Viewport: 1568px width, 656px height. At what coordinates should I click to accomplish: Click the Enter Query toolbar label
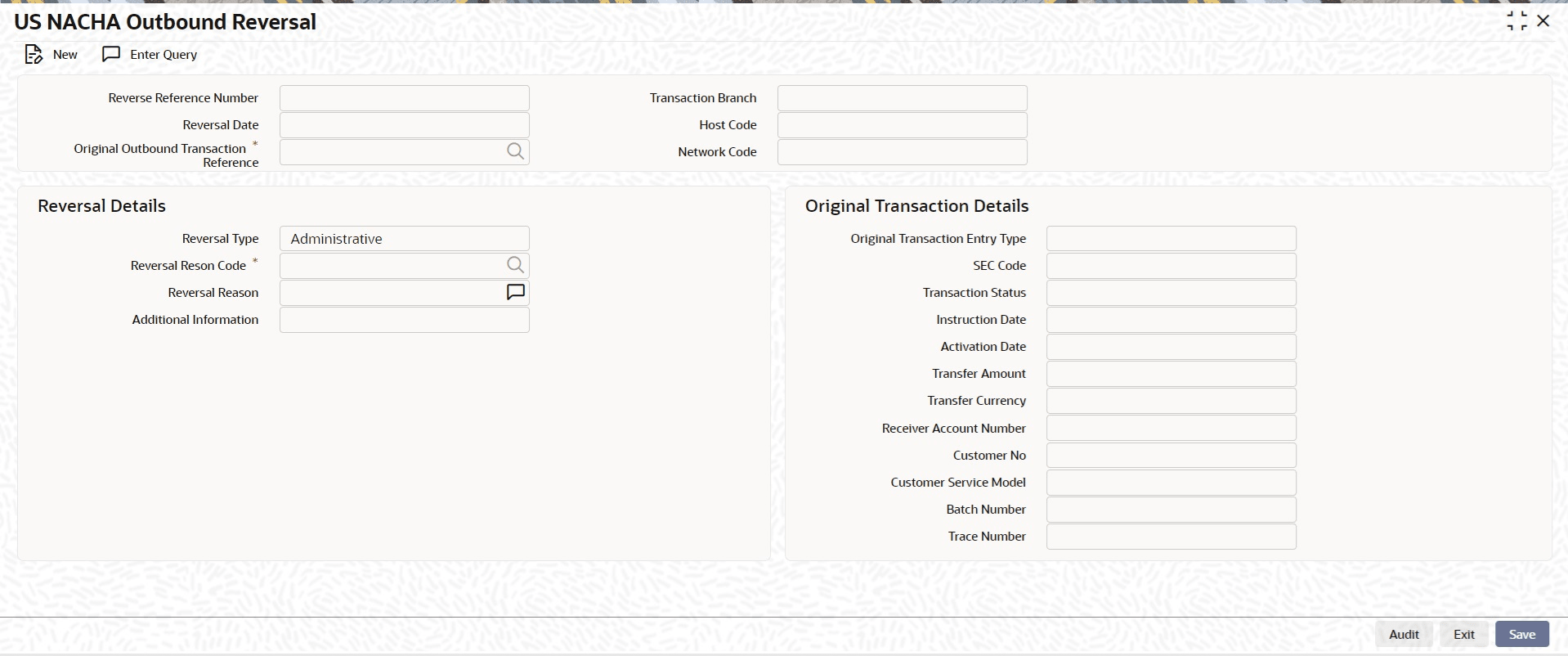[x=164, y=55]
